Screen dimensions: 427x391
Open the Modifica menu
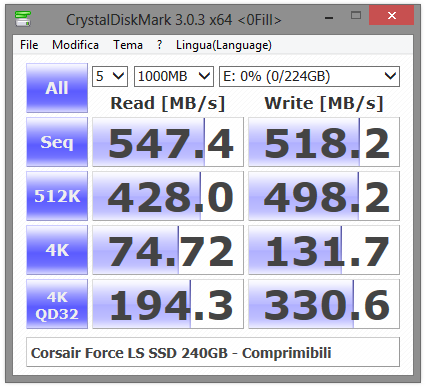[75, 45]
